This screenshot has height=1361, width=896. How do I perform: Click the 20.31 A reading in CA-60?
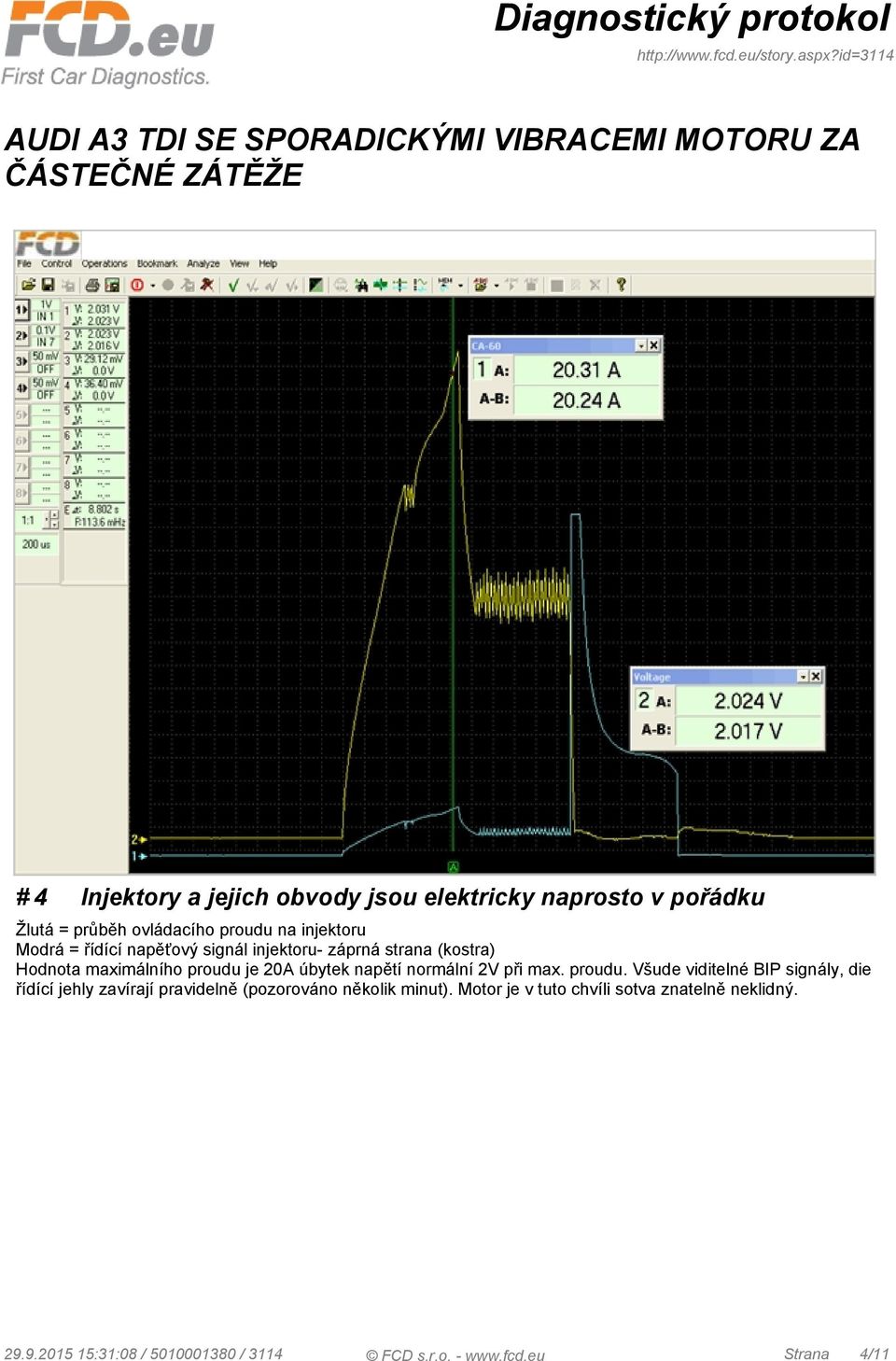click(586, 371)
